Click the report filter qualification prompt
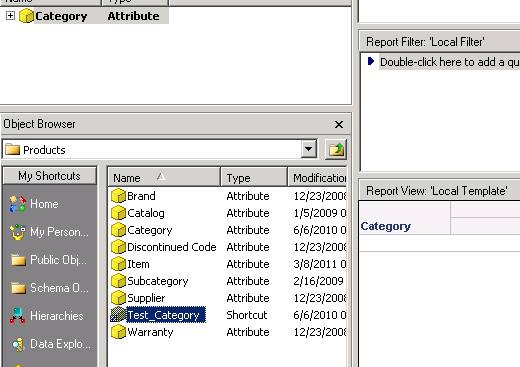Viewport: 520px width, 367px height. [449, 62]
